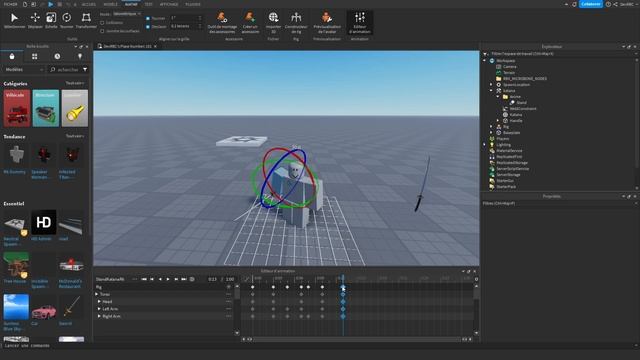
Task: Toggle the Tourner snap checkbox
Action: [148, 18]
